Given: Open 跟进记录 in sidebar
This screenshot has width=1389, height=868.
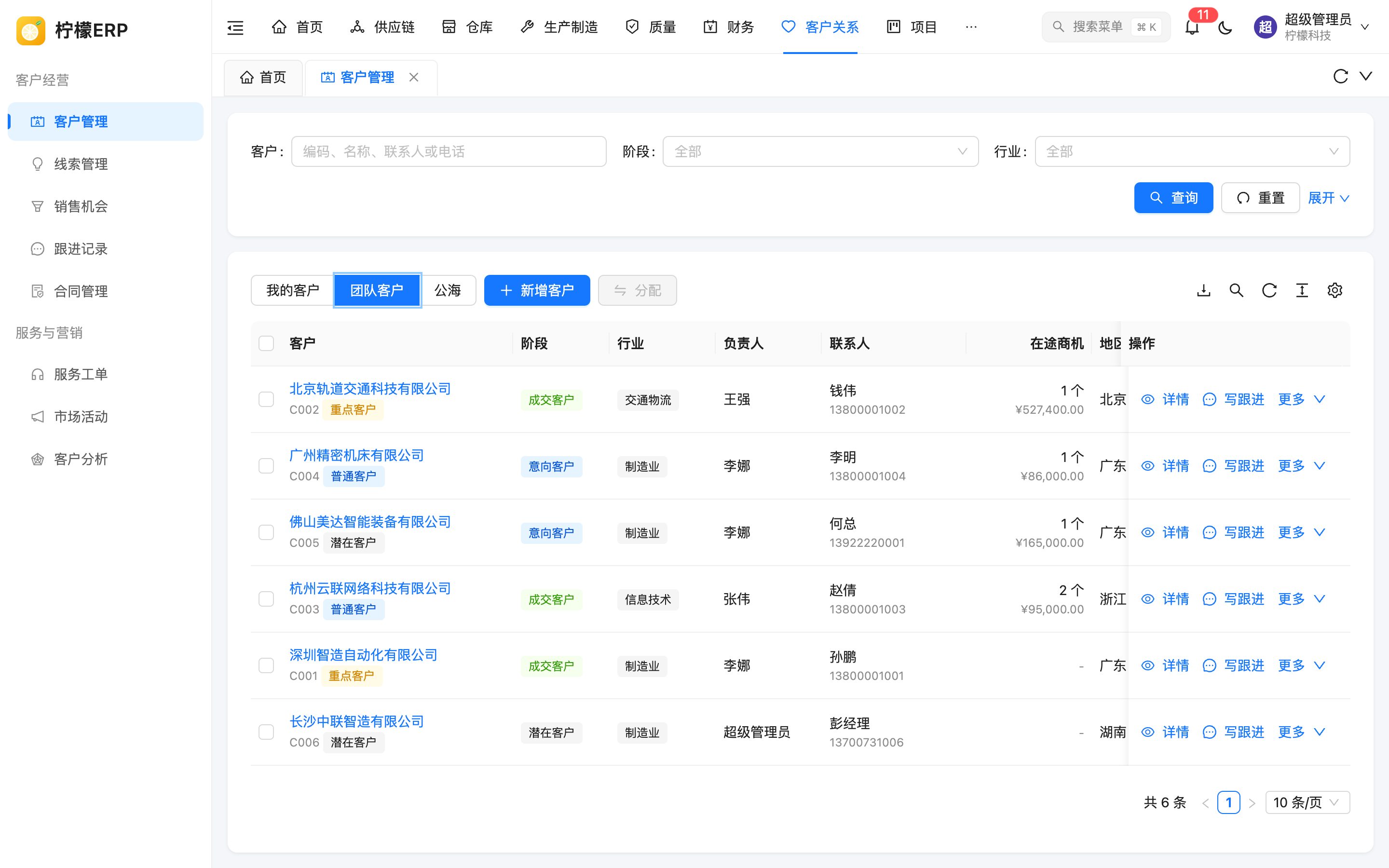Looking at the screenshot, I should point(106,249).
